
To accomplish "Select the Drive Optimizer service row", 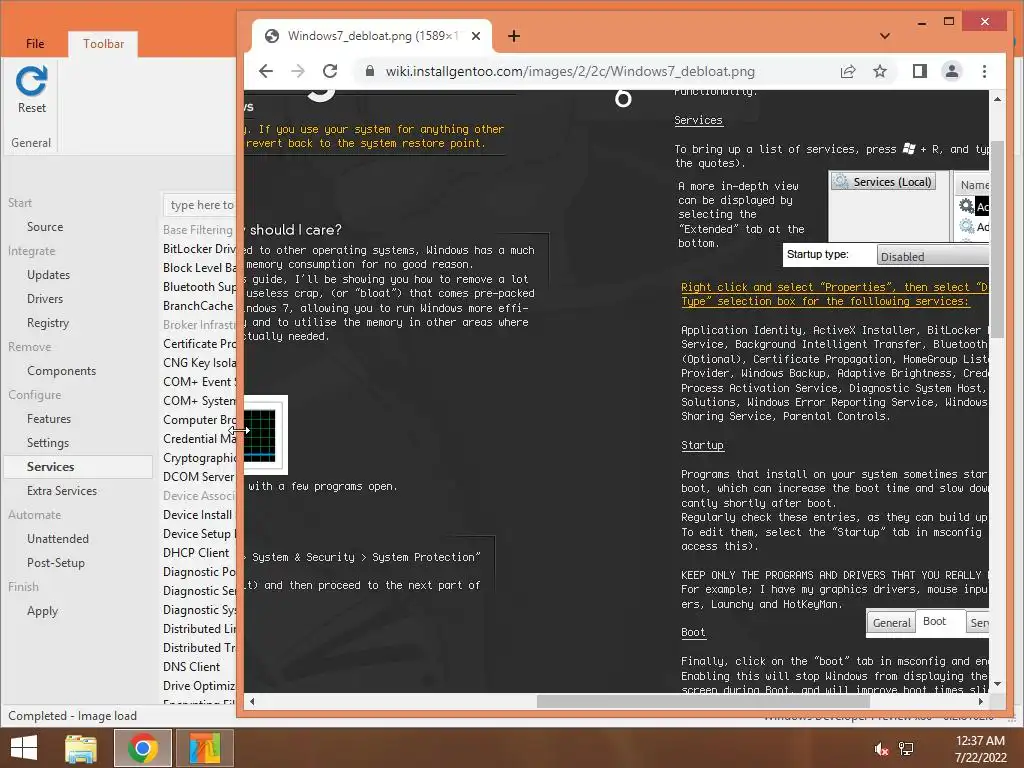I will [199, 686].
